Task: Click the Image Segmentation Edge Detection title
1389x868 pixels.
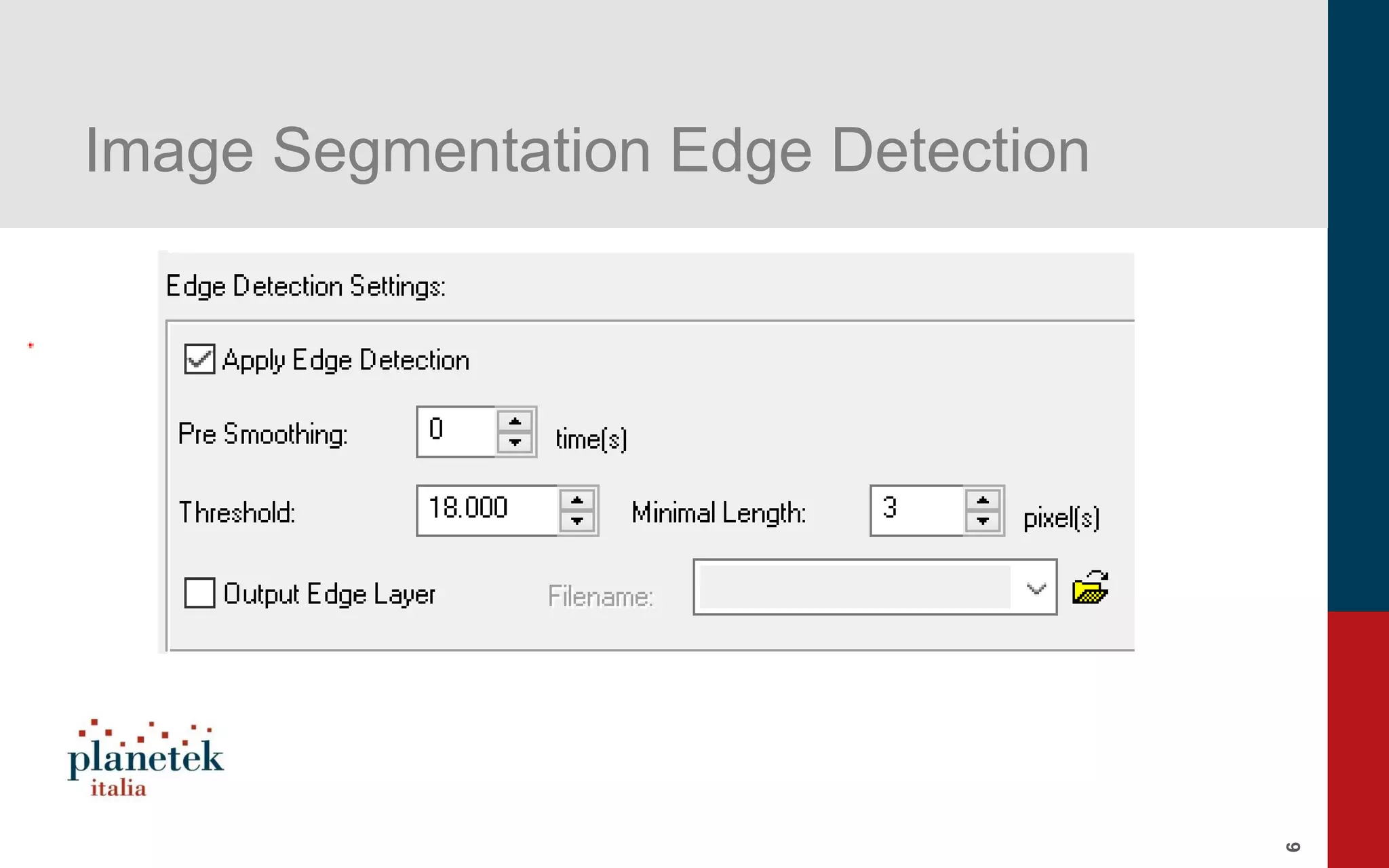Action: point(587,151)
